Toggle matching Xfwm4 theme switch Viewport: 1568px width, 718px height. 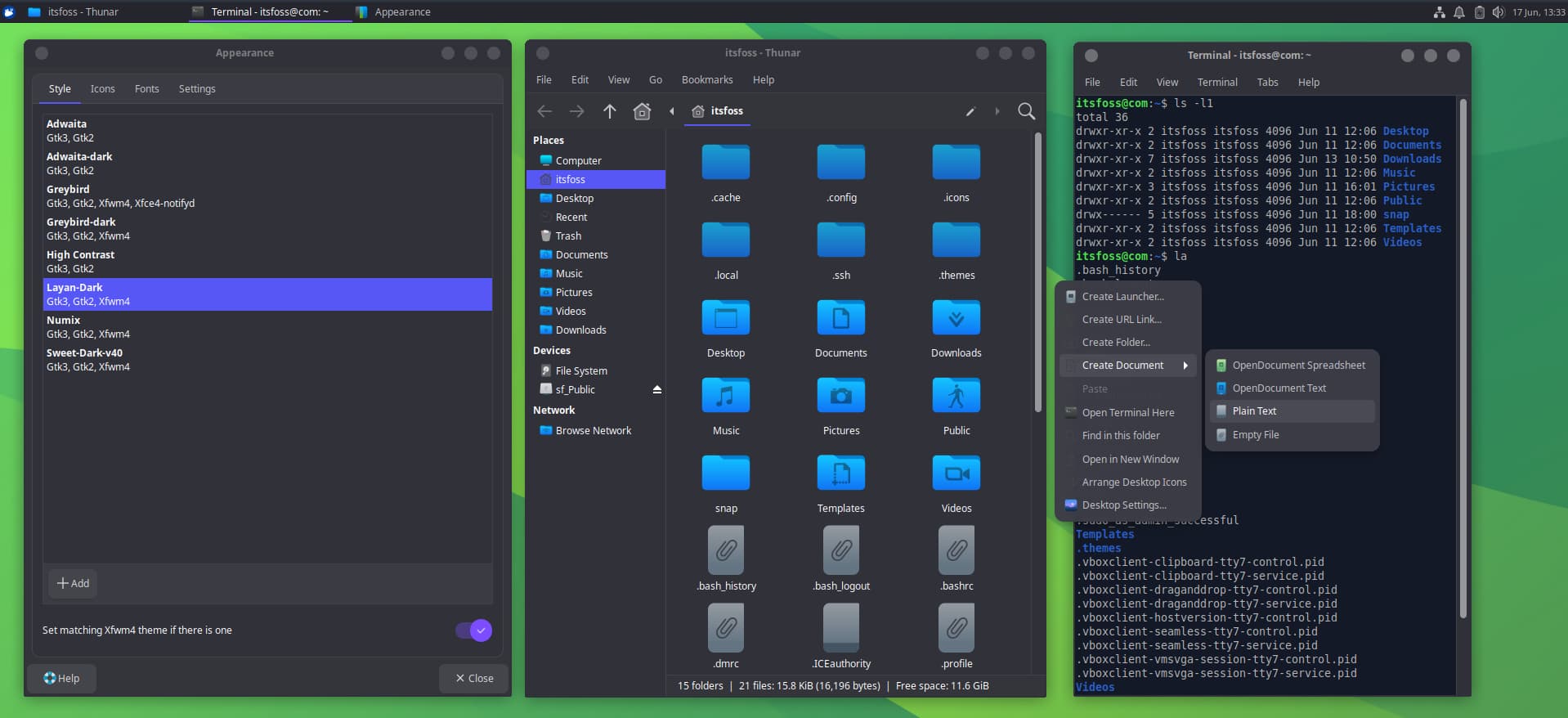pos(474,630)
